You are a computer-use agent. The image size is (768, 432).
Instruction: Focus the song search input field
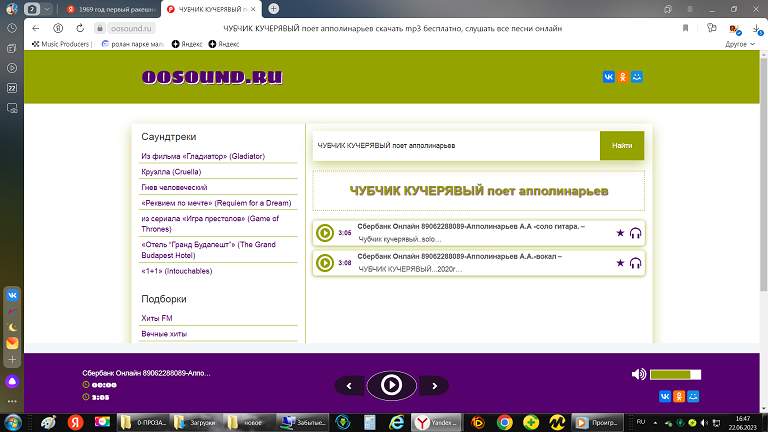456,145
